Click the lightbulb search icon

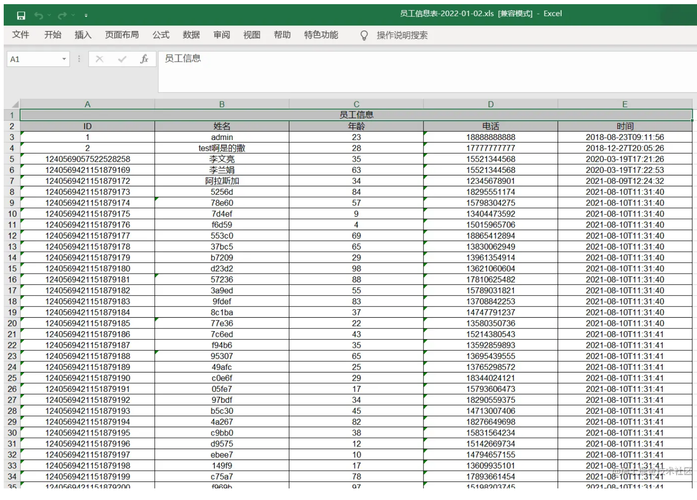click(364, 35)
